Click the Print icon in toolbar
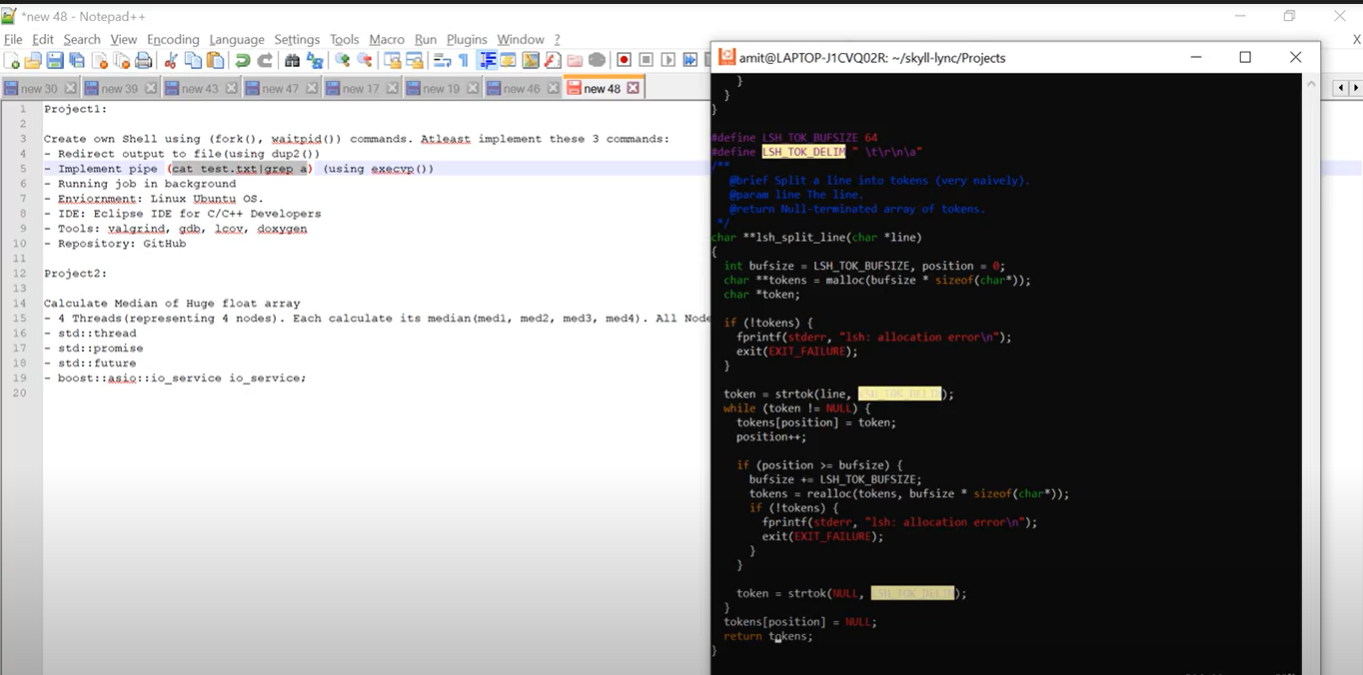Screen dimensions: 1363x675 point(144,61)
